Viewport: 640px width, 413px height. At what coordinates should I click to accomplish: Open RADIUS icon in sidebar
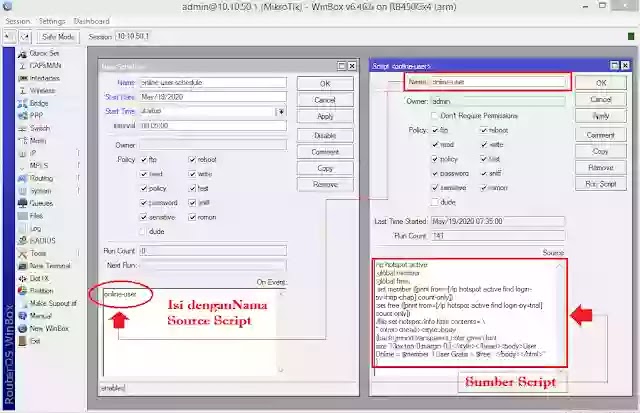click(22, 241)
